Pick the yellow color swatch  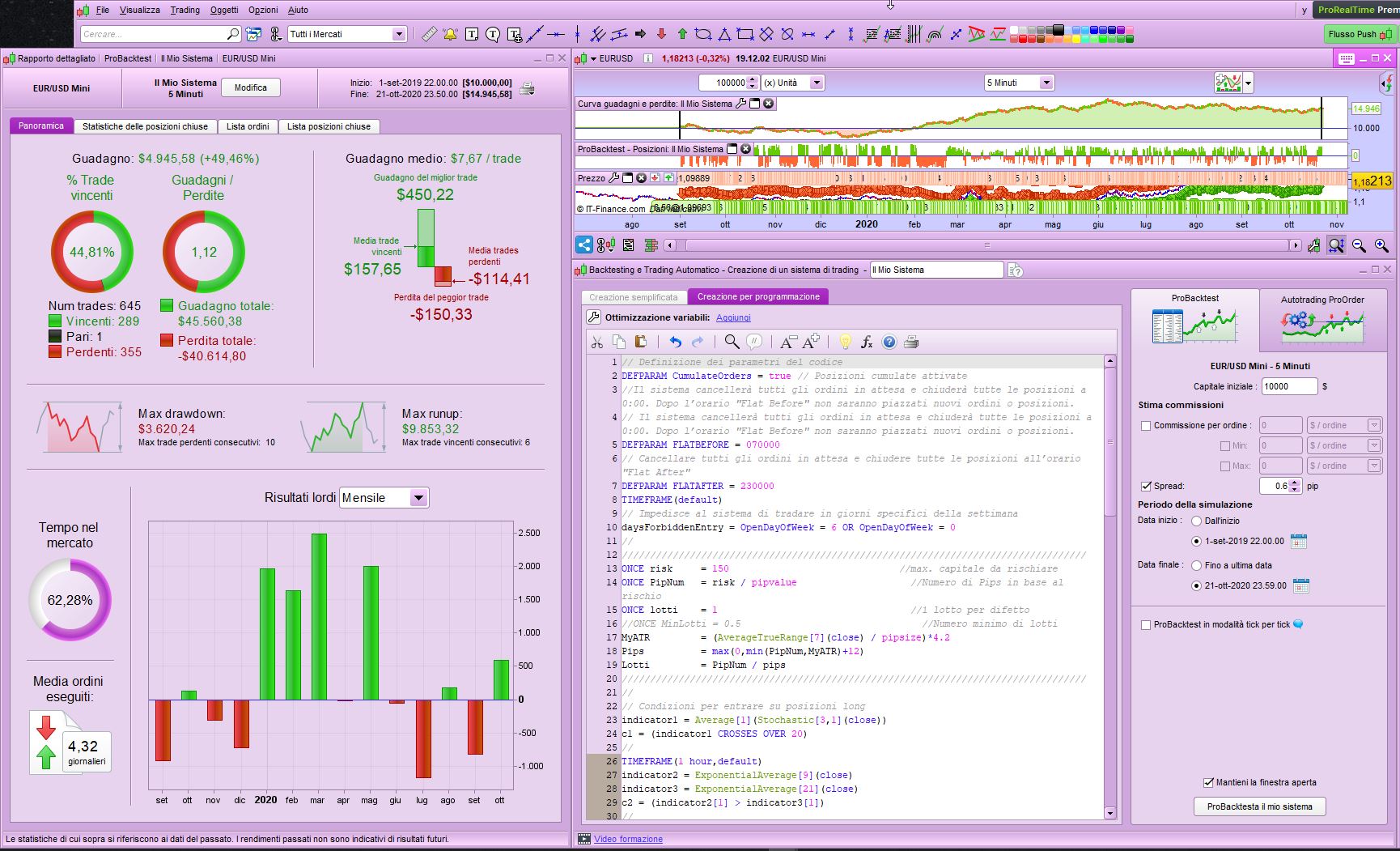[x=1075, y=38]
